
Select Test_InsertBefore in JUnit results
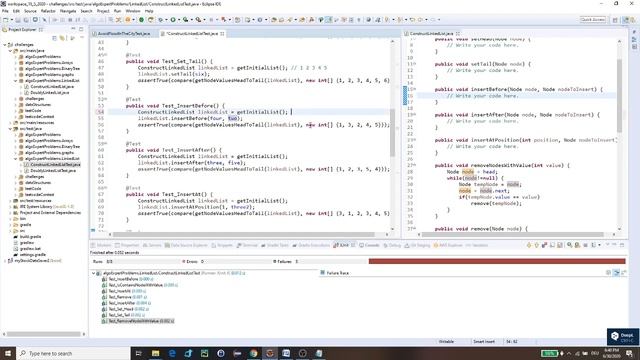tap(127, 279)
